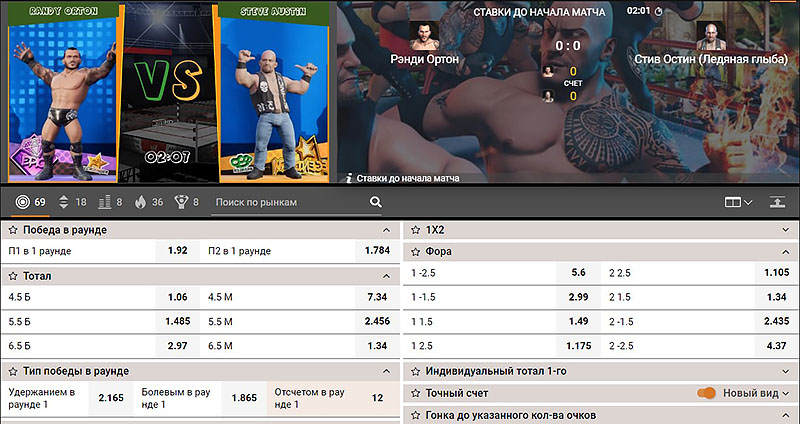
Task: Click the trophy icon filter (8)
Action: pyautogui.click(x=187, y=202)
